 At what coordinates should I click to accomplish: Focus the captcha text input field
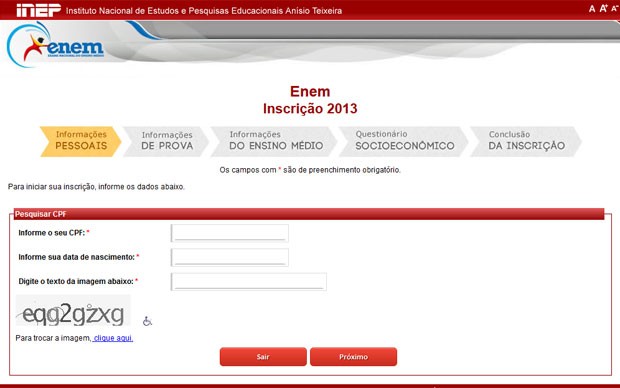(249, 282)
